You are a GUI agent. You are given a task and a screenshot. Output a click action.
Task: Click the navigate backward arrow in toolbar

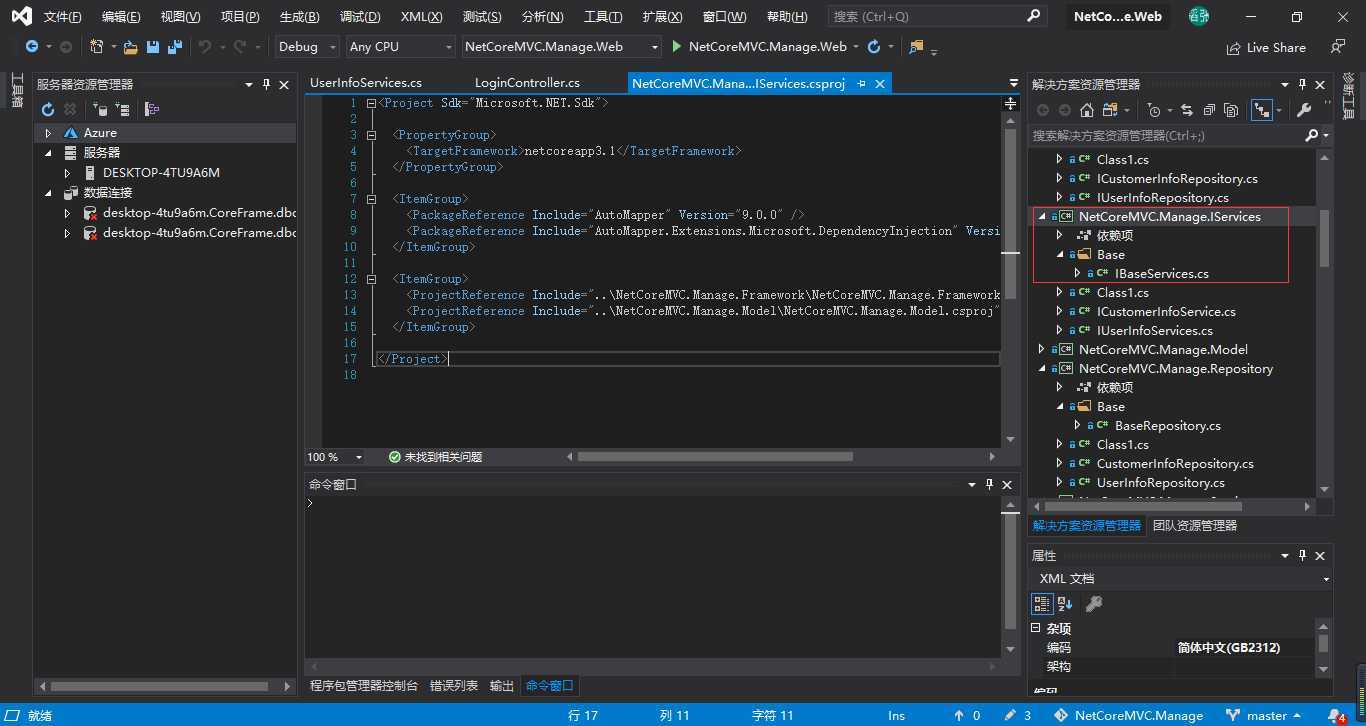[x=32, y=47]
